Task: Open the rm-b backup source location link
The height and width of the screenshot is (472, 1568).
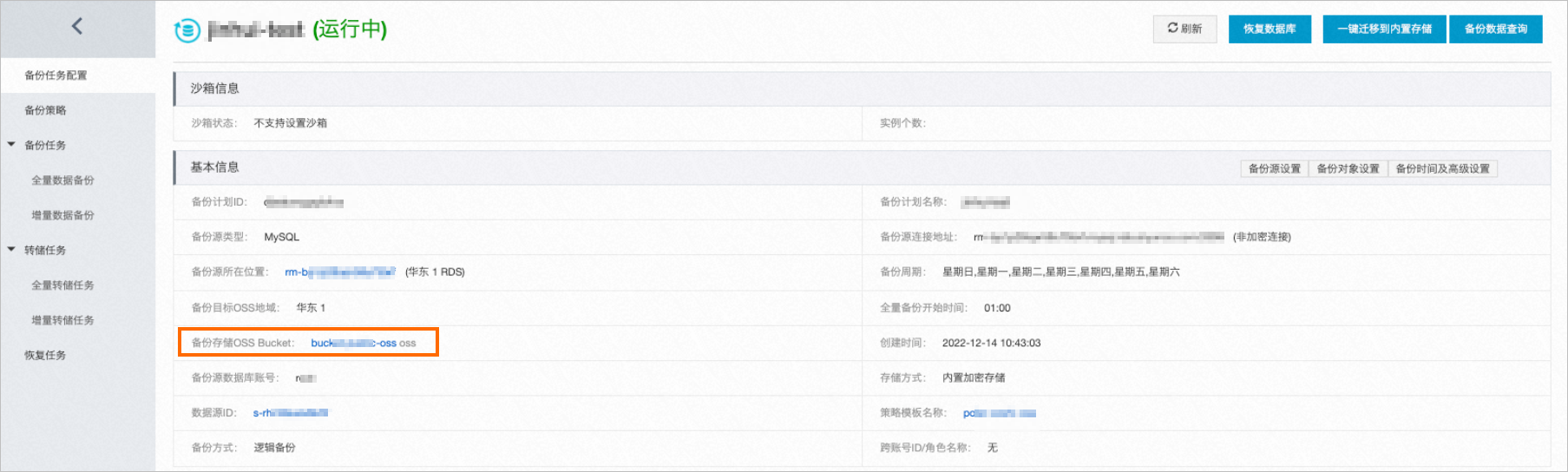Action: coord(340,272)
